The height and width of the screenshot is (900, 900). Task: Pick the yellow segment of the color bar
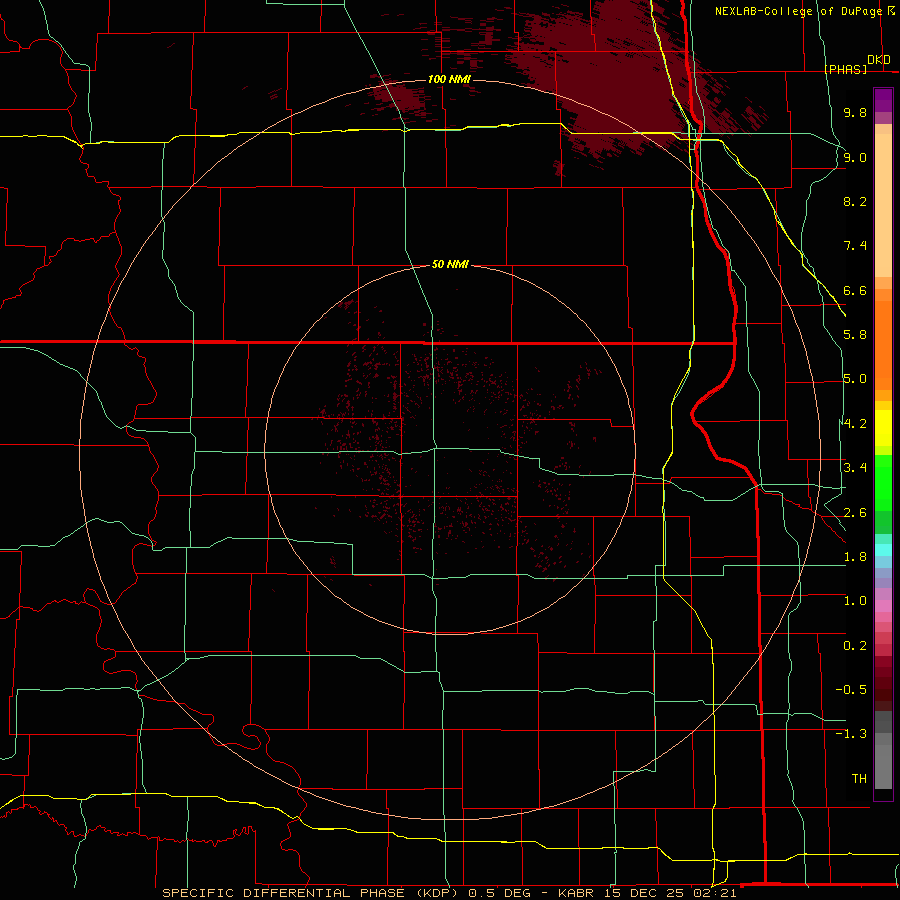883,428
